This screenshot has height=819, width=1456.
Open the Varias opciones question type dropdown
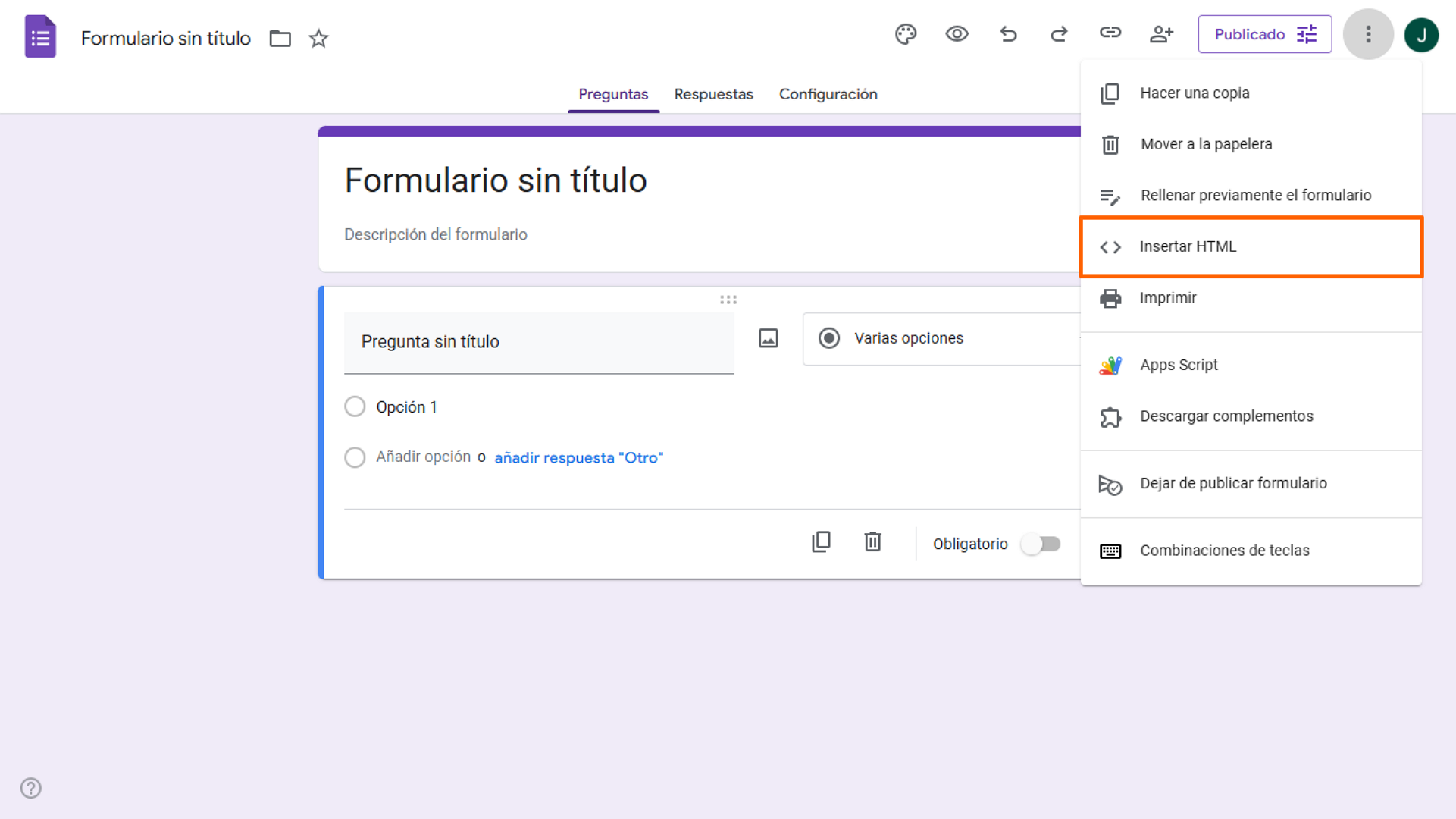click(x=940, y=338)
